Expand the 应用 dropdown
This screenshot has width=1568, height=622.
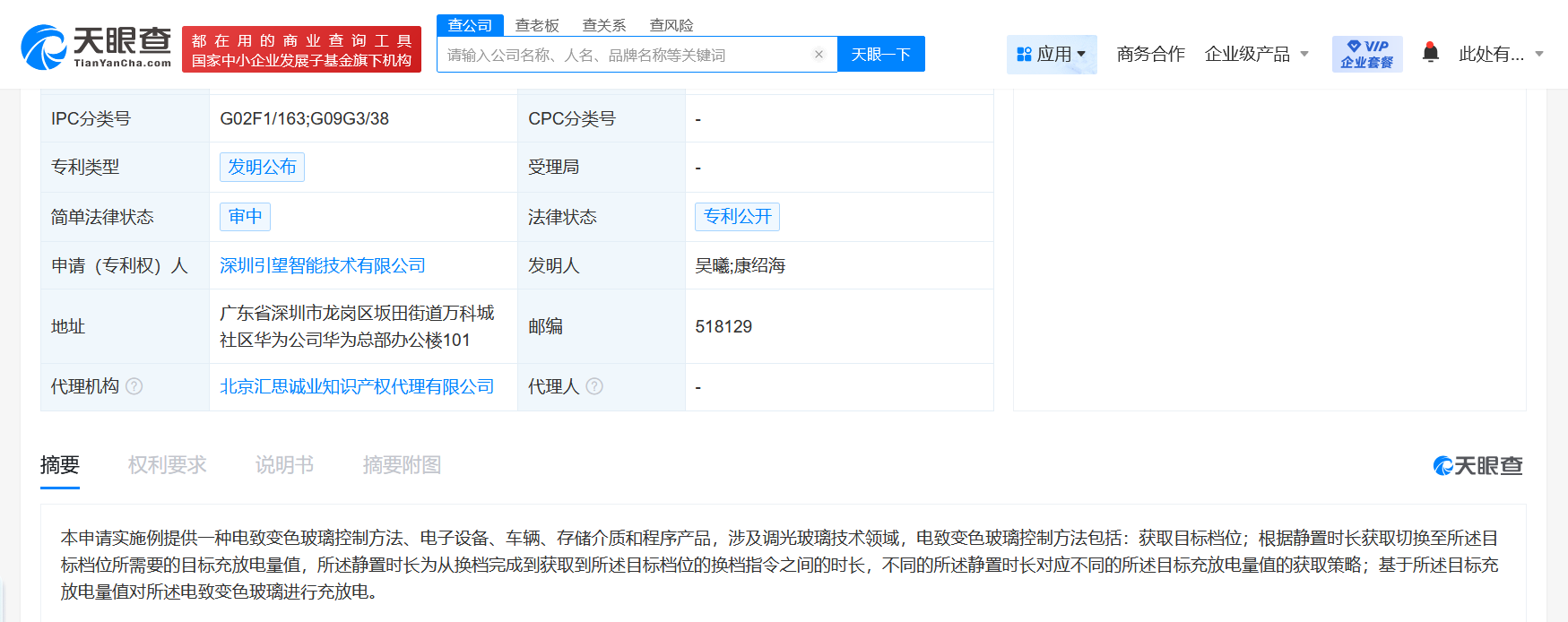click(1052, 55)
